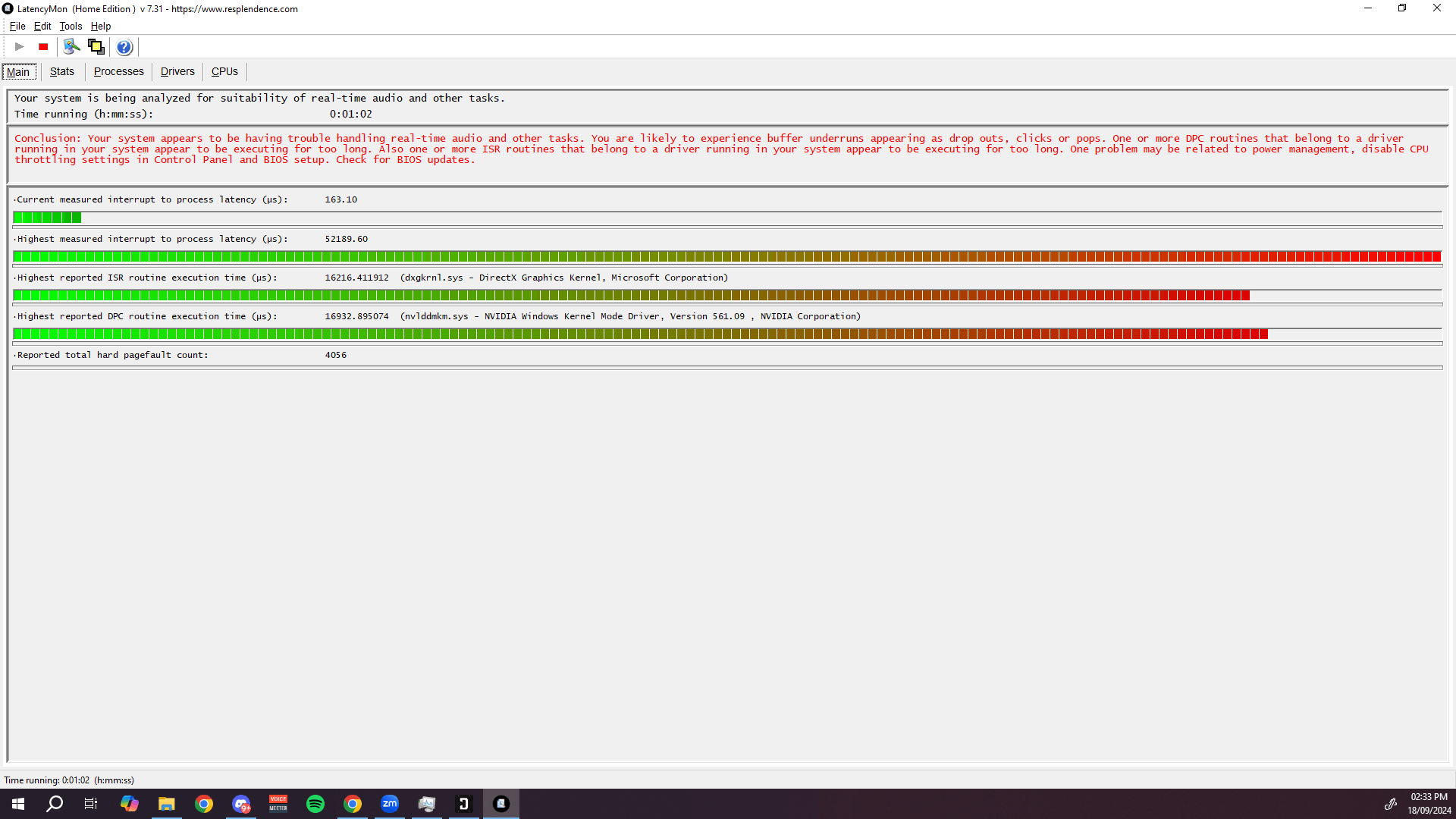This screenshot has height=819, width=1456.
Task: Click the overlapping squares window icon
Action: coord(96,47)
